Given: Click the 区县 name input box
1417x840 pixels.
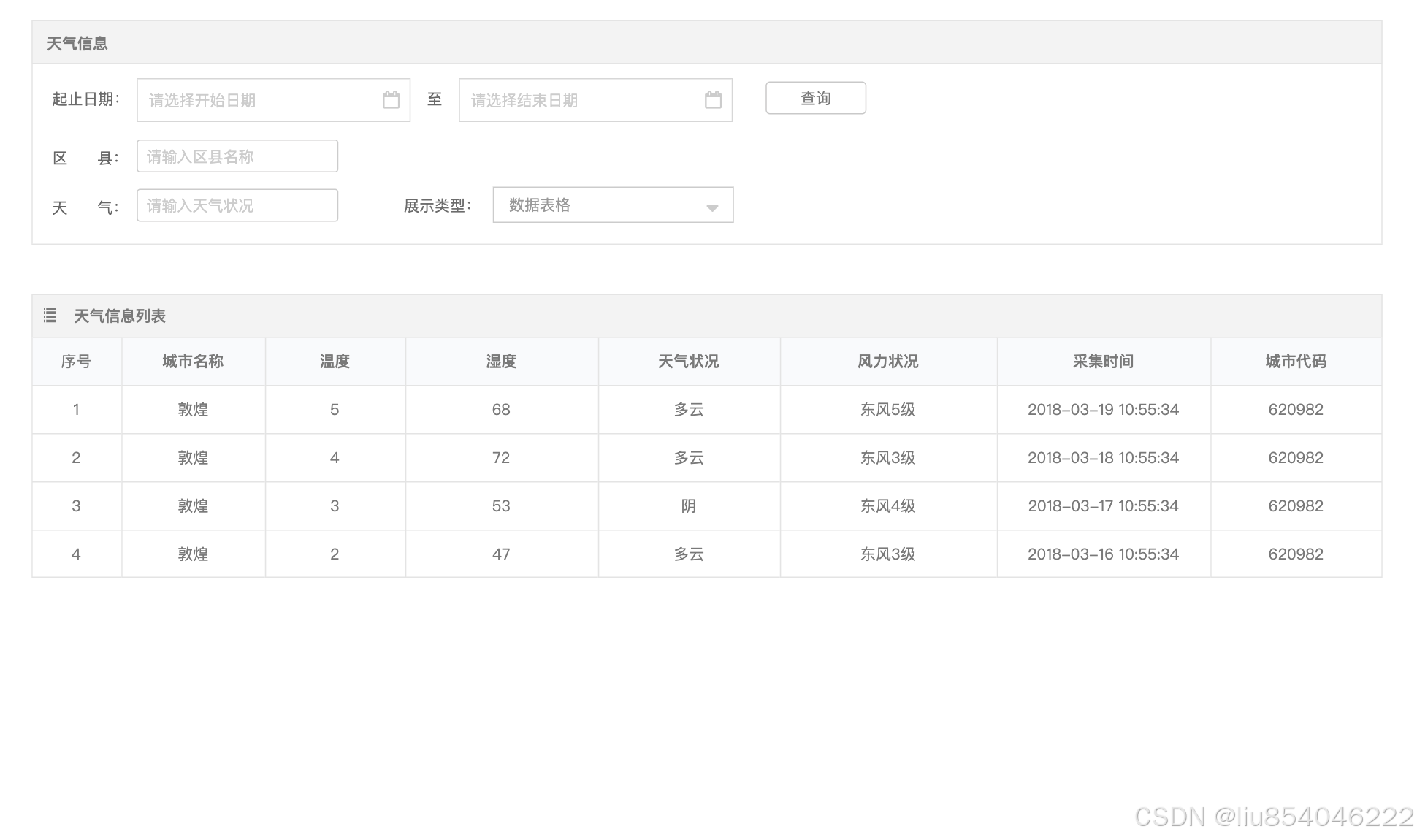Looking at the screenshot, I should click(237, 156).
